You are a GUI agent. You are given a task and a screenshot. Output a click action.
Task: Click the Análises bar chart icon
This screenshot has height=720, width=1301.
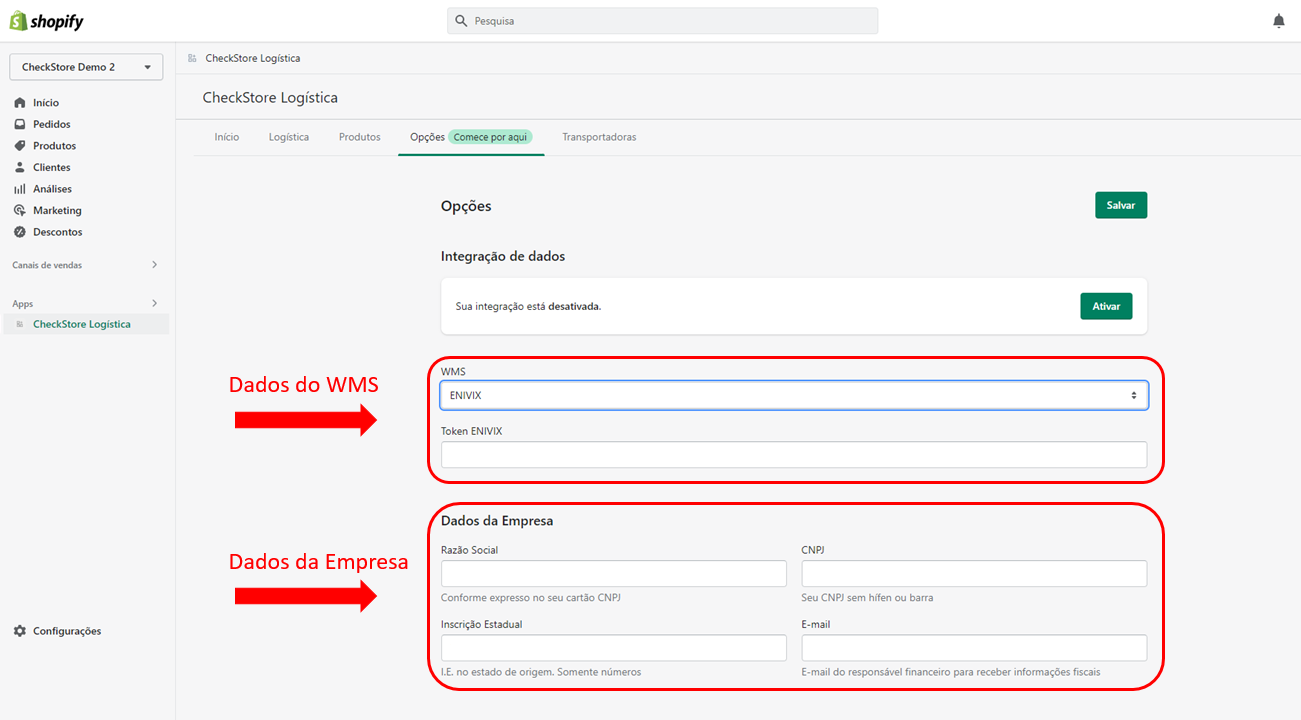(20, 189)
